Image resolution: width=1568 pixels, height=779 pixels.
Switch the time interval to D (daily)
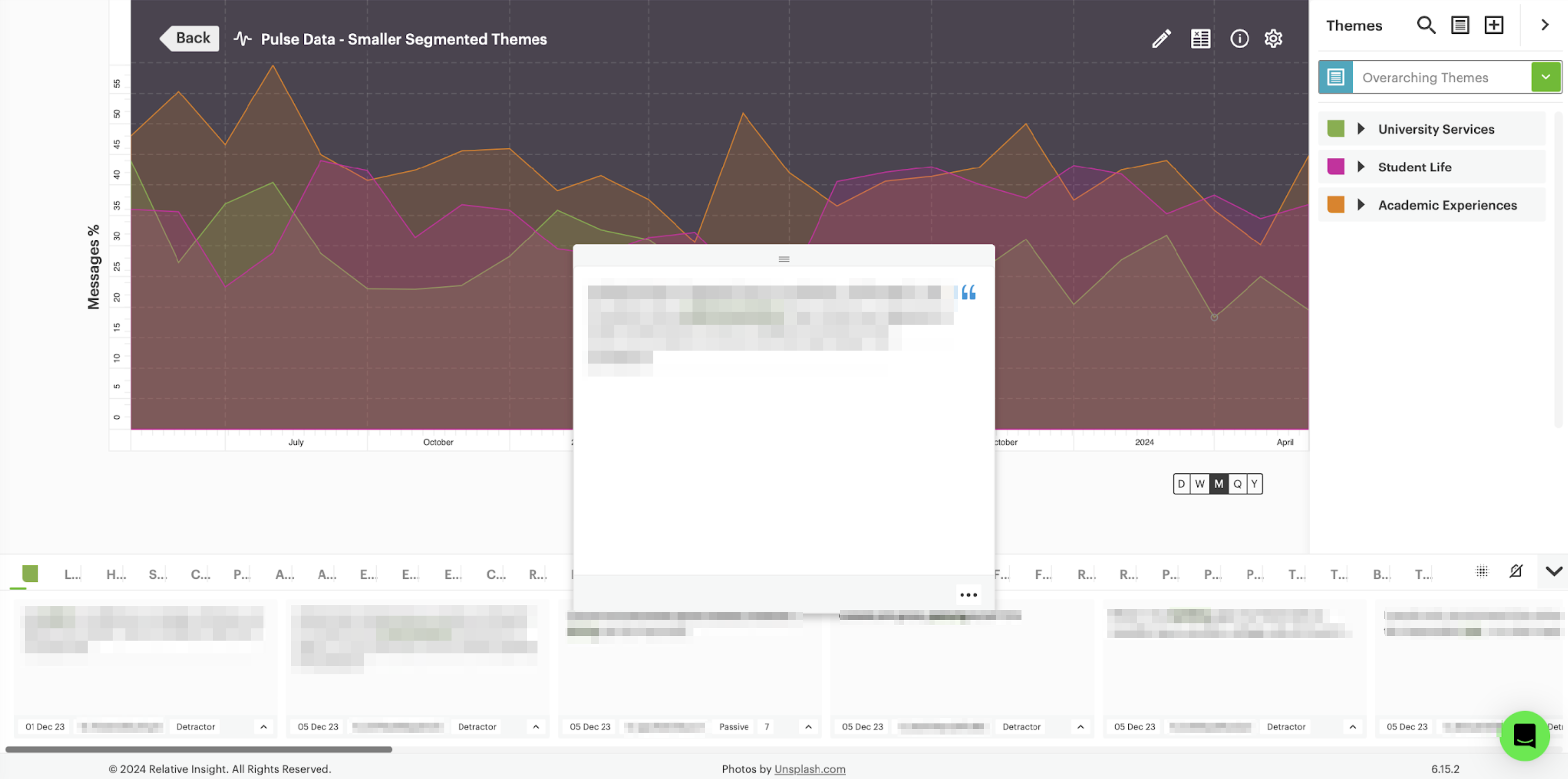(x=1182, y=484)
